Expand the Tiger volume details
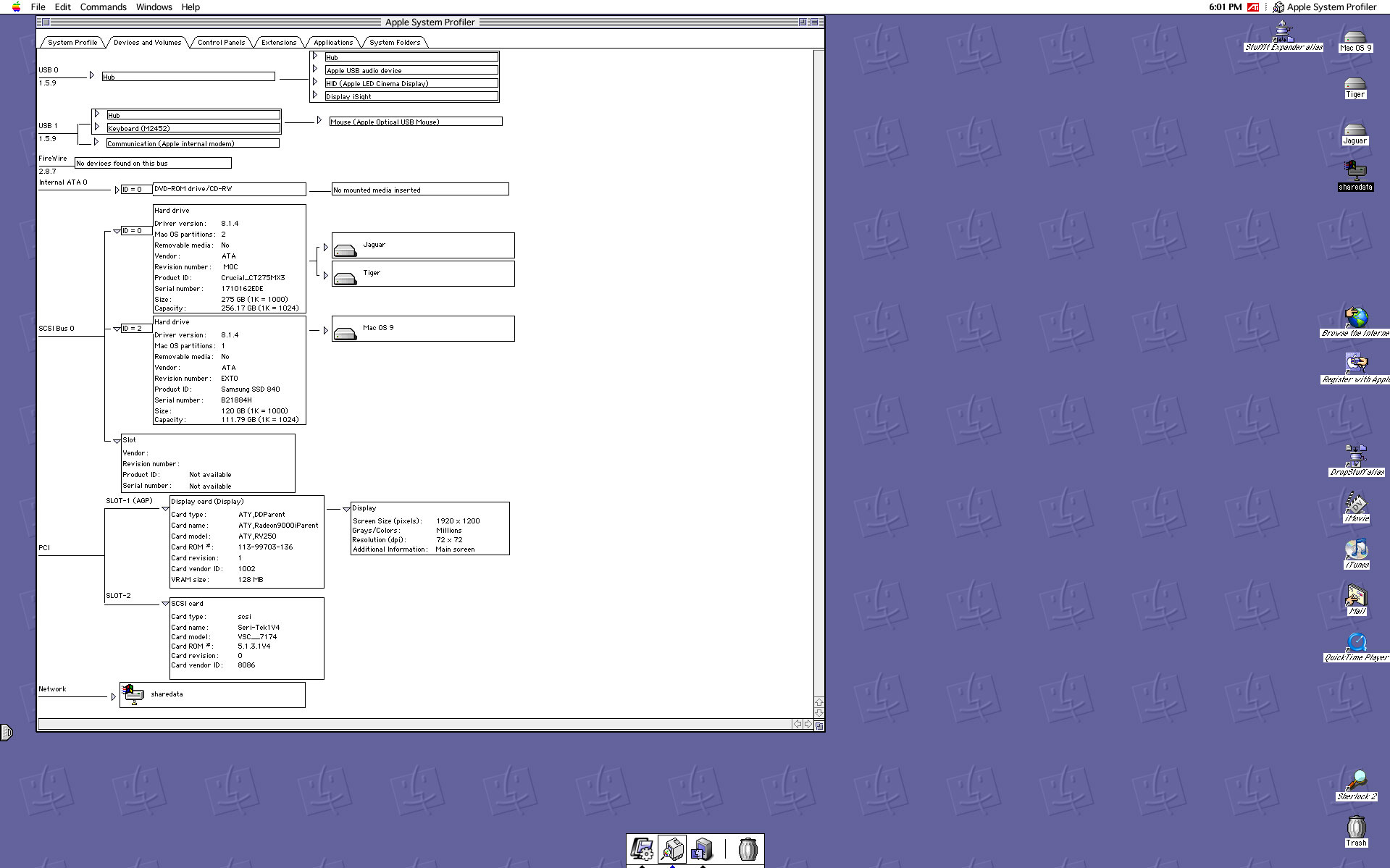 (326, 276)
